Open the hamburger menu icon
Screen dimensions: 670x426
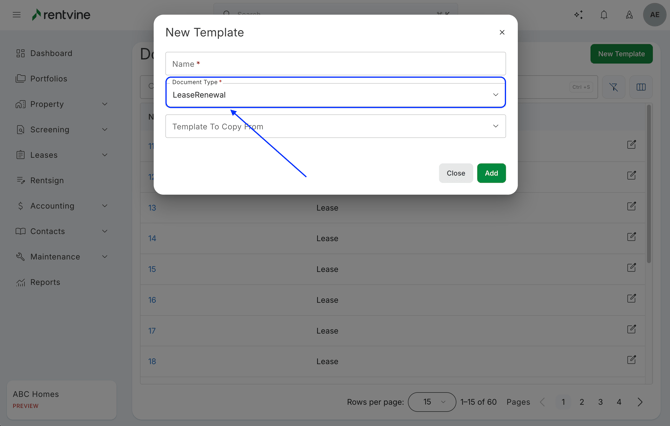click(16, 15)
